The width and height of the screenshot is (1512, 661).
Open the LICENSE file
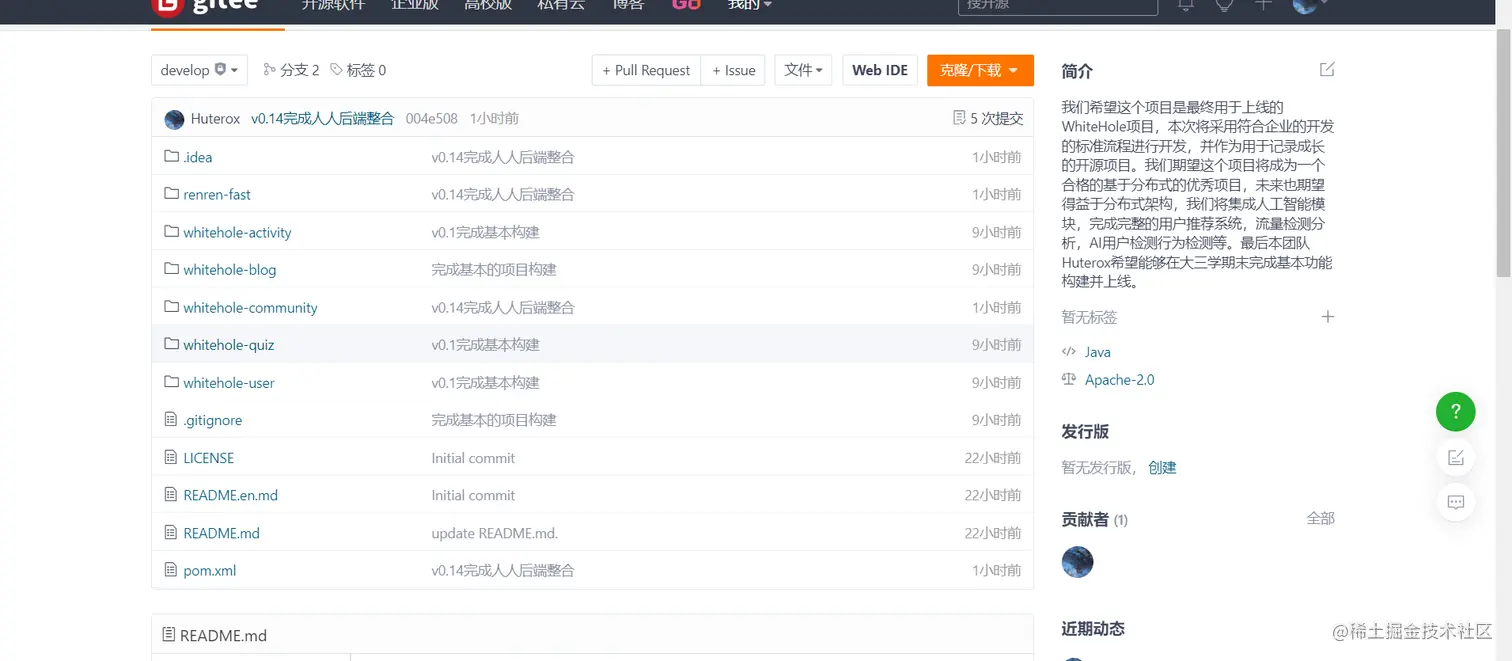208,458
